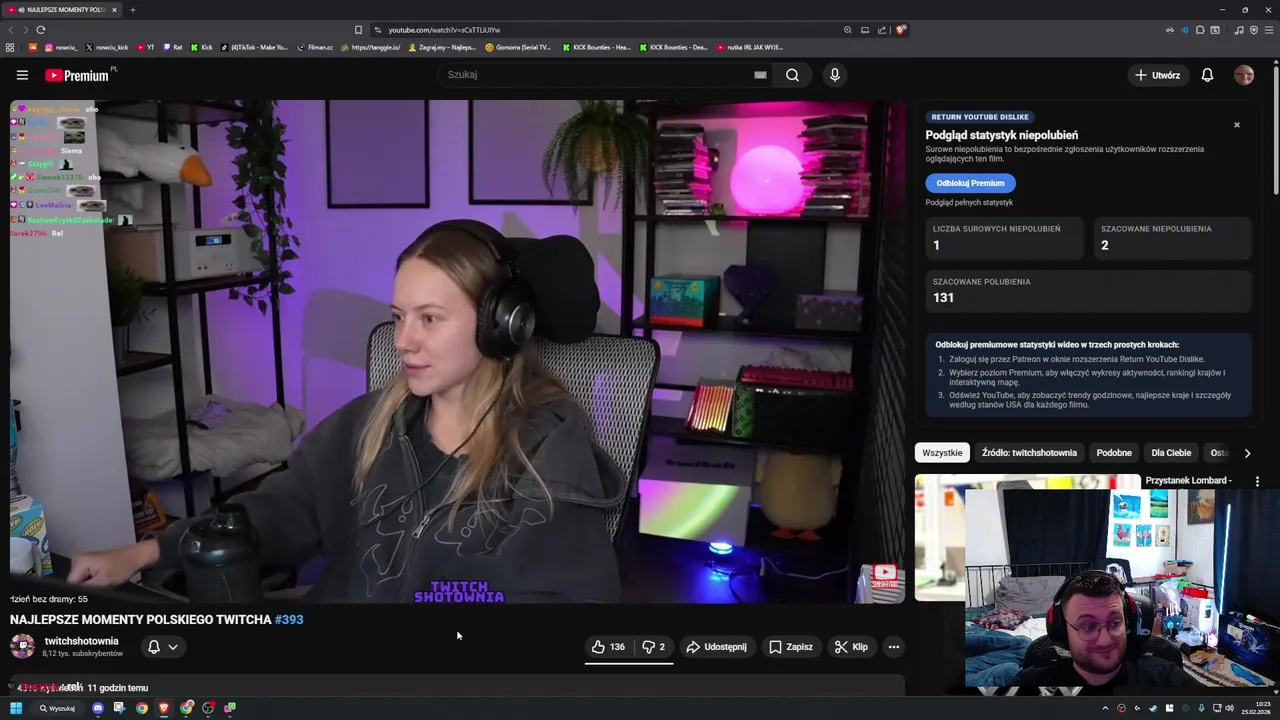This screenshot has width=1280, height=720.
Task: Open the Filman.cc bookmark
Action: (315, 47)
